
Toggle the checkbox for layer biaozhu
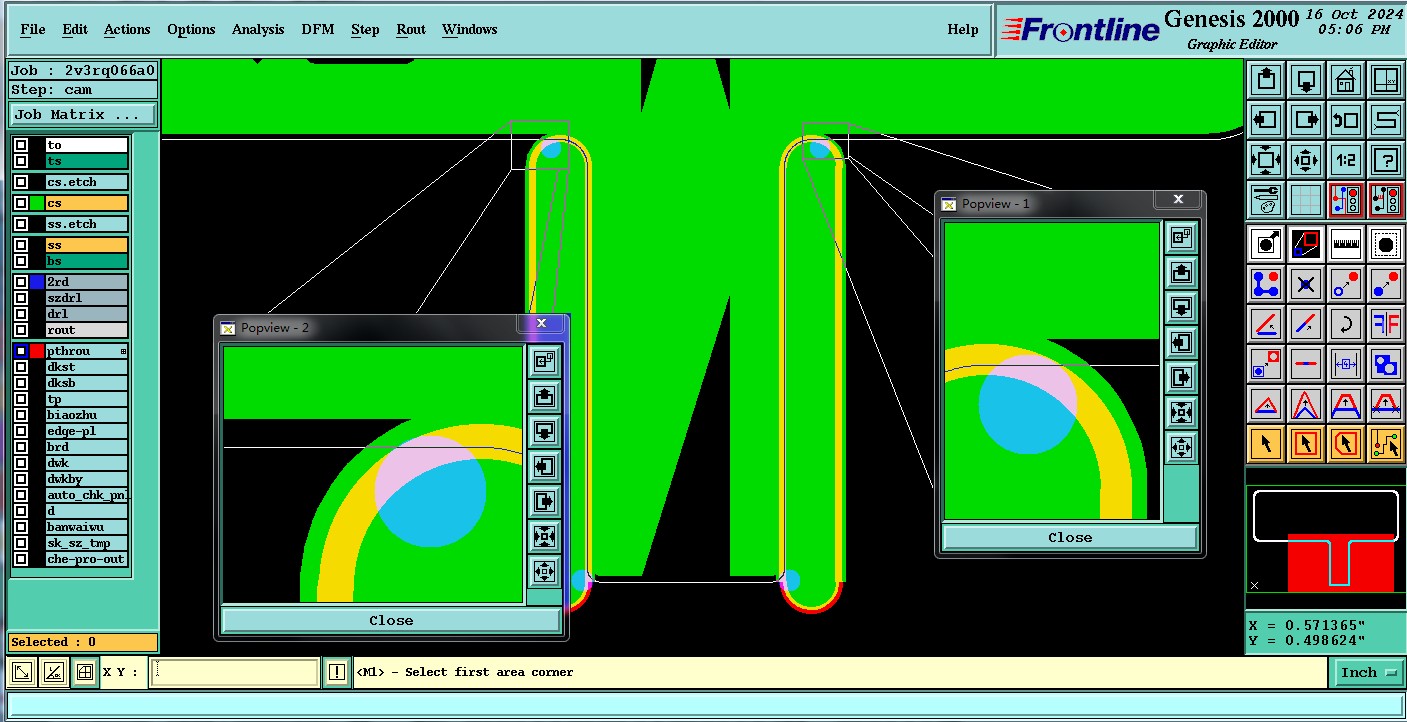(x=21, y=415)
